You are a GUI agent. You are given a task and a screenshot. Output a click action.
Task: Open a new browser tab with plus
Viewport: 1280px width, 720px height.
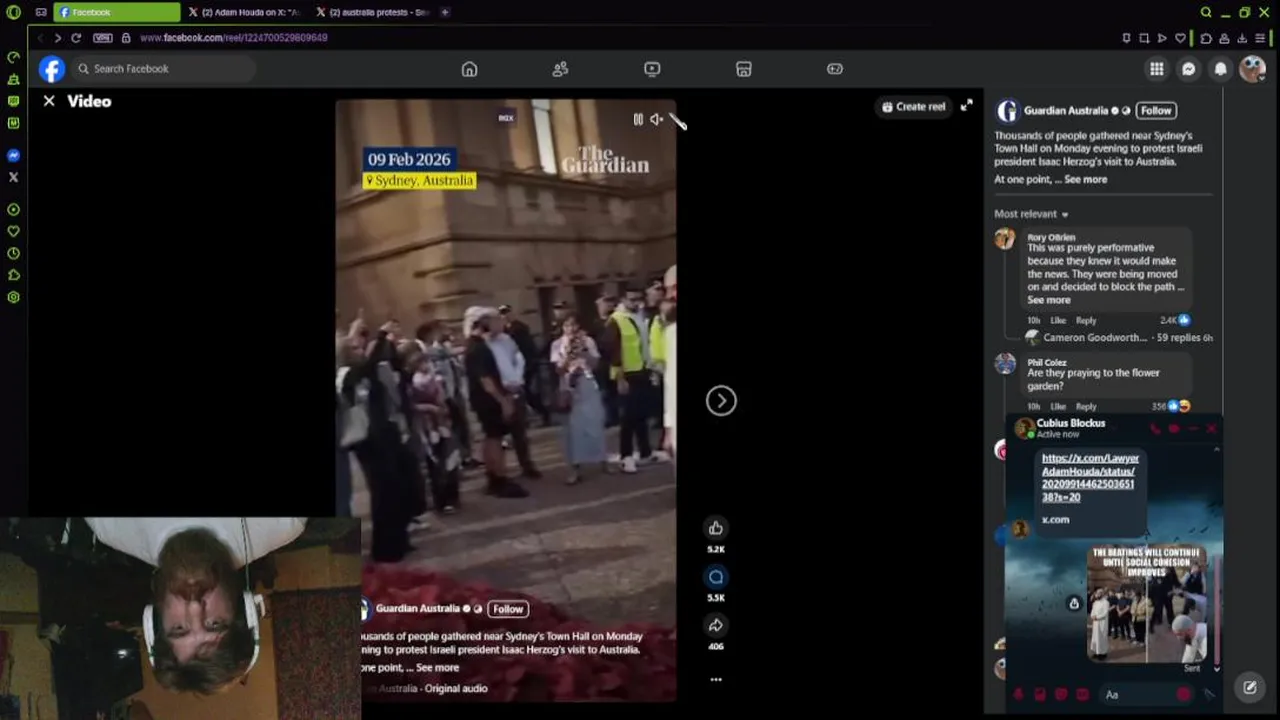[x=445, y=12]
